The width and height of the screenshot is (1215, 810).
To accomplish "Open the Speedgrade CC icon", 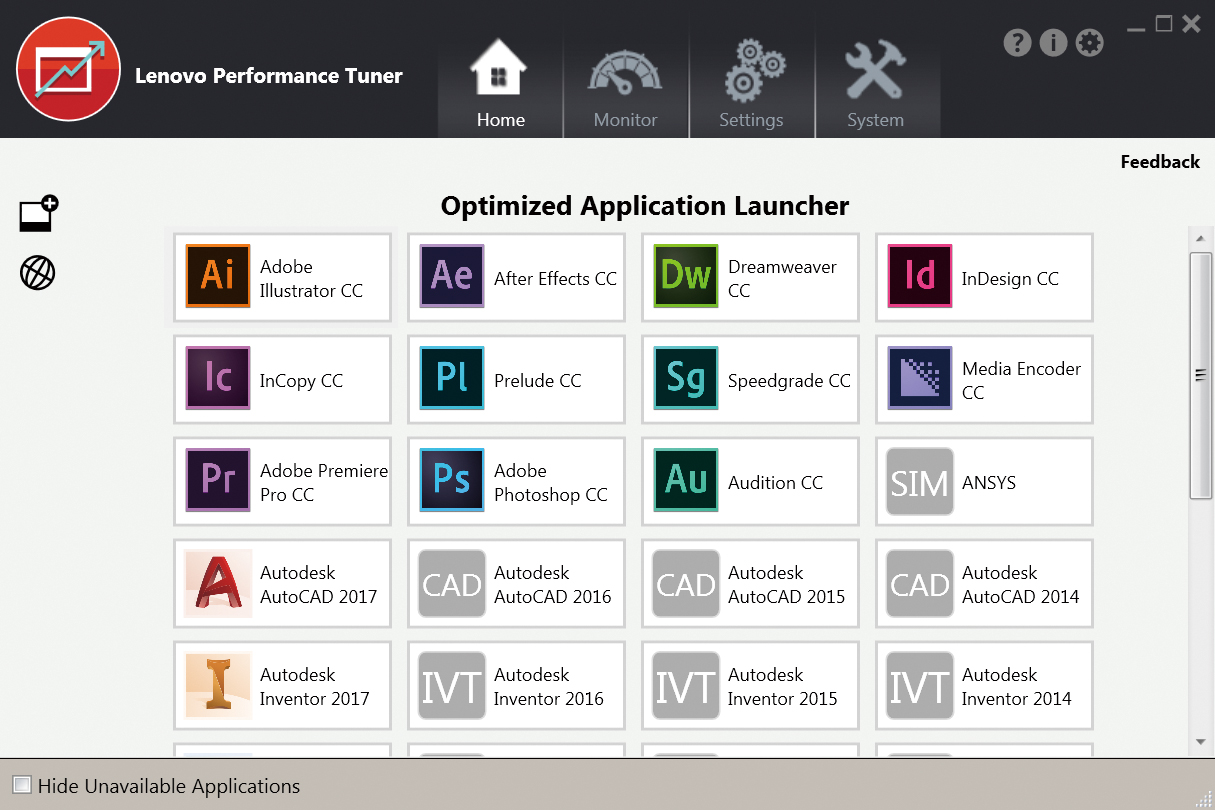I will tap(686, 378).
